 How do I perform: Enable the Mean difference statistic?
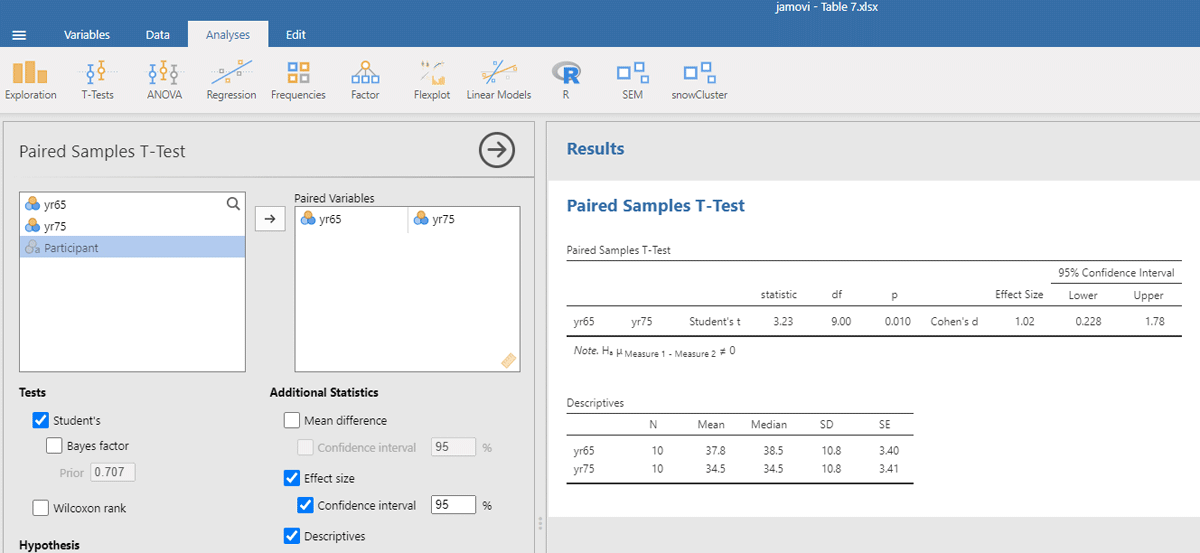point(292,421)
